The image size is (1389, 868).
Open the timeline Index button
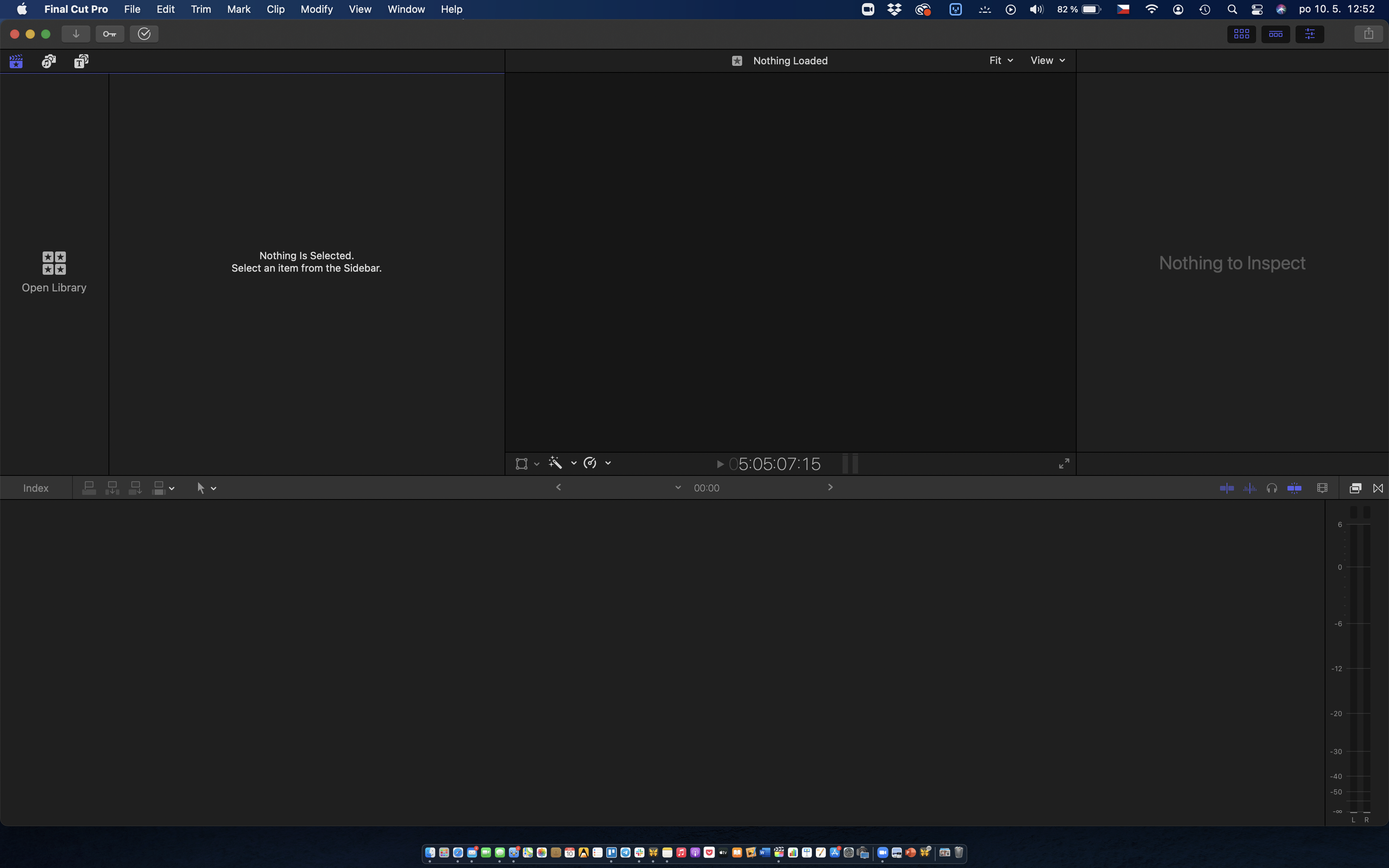36,488
